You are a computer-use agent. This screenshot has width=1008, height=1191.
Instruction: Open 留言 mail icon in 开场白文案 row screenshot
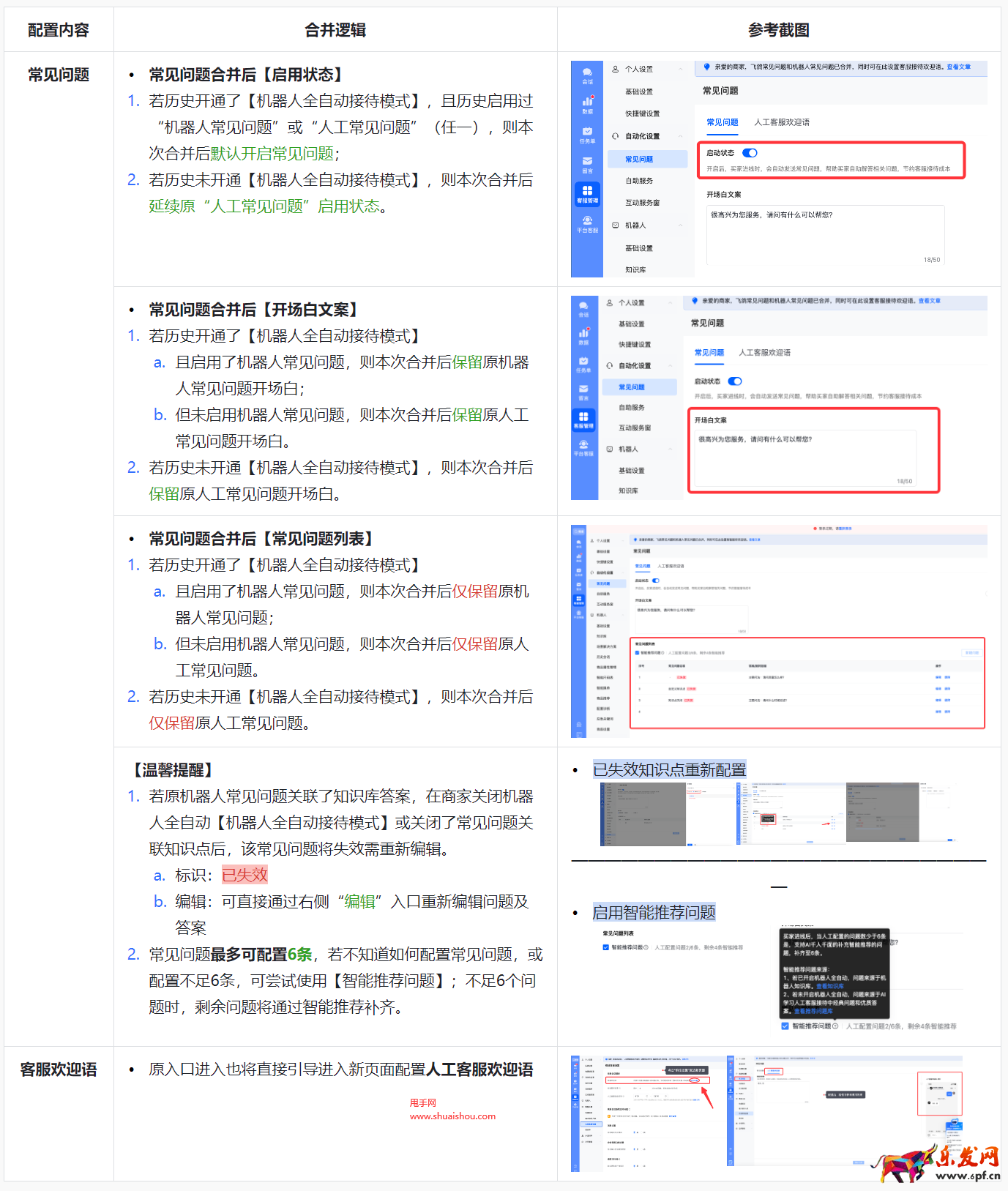[583, 389]
